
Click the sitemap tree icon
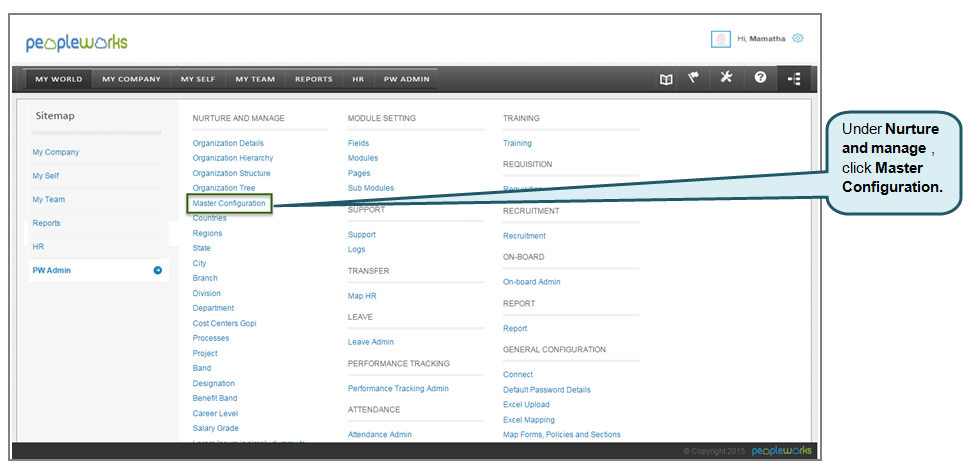pos(794,79)
